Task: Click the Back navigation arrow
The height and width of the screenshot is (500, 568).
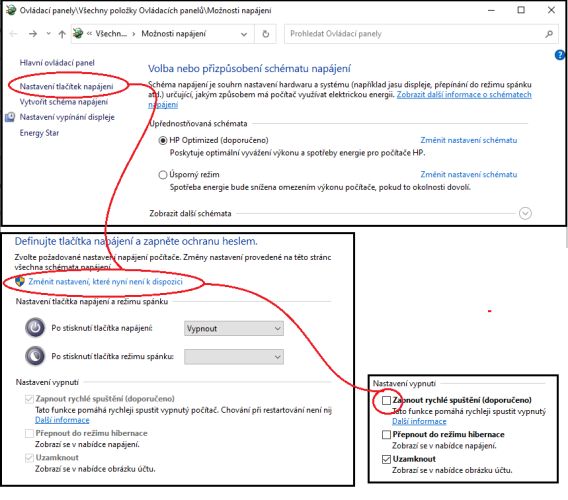Action: (x=13, y=34)
